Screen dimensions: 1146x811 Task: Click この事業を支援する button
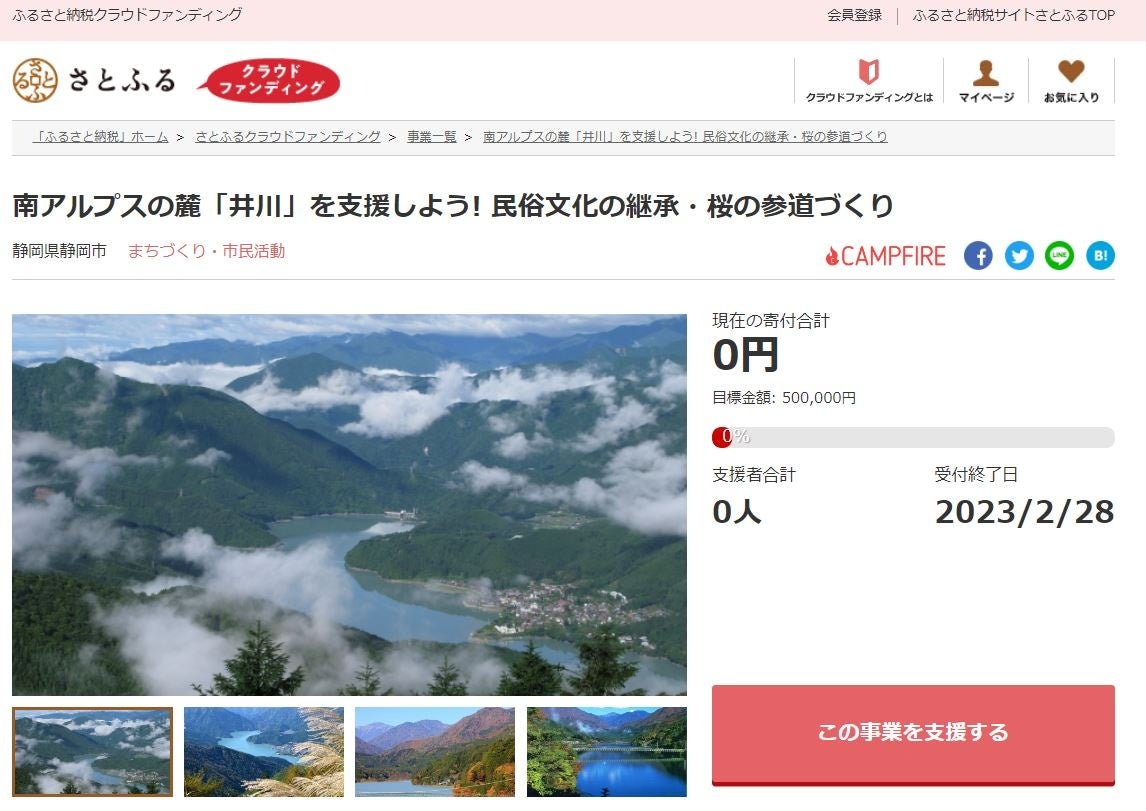pos(913,734)
